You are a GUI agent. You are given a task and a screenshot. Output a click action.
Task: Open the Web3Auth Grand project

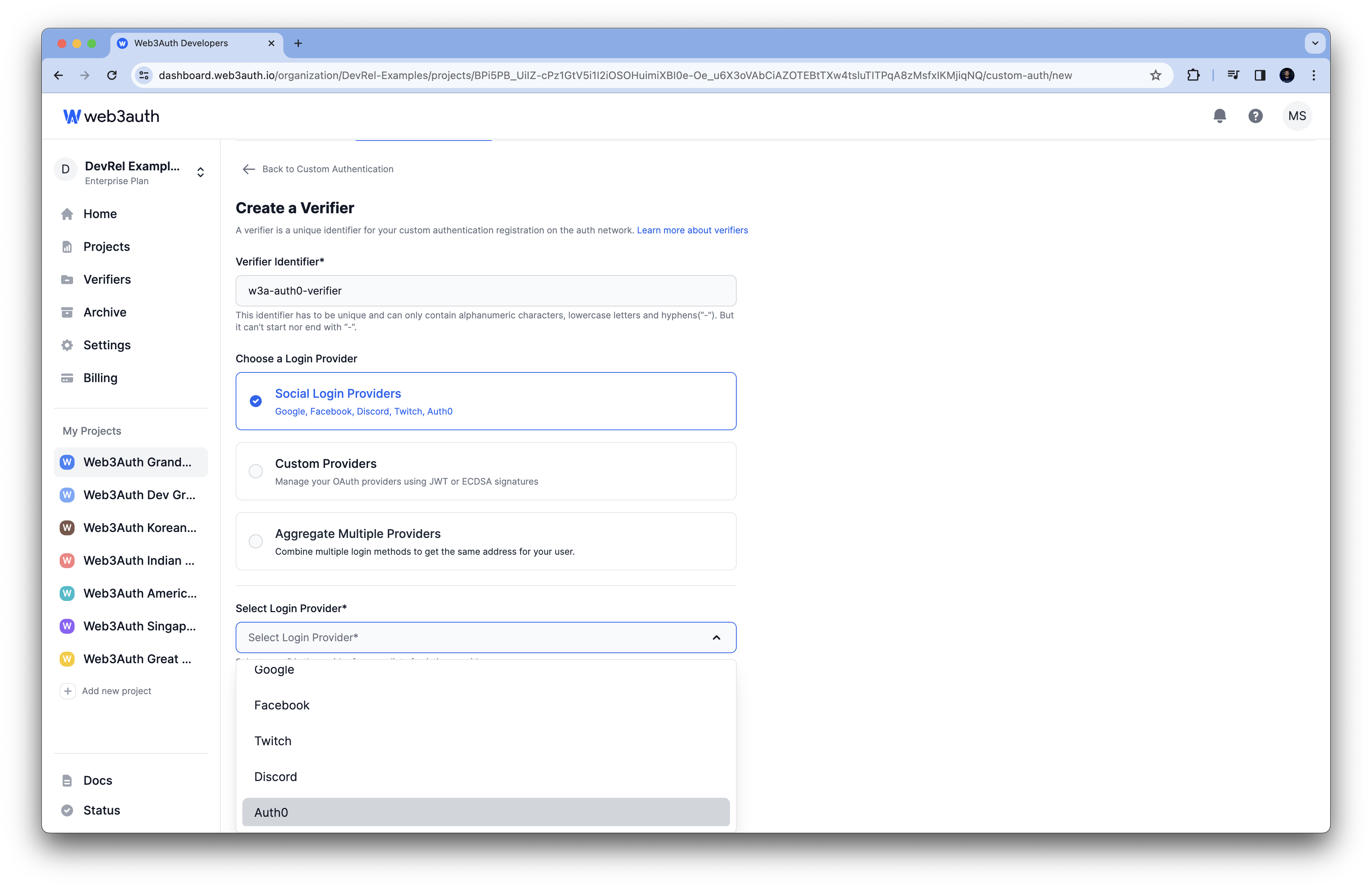pyautogui.click(x=130, y=462)
